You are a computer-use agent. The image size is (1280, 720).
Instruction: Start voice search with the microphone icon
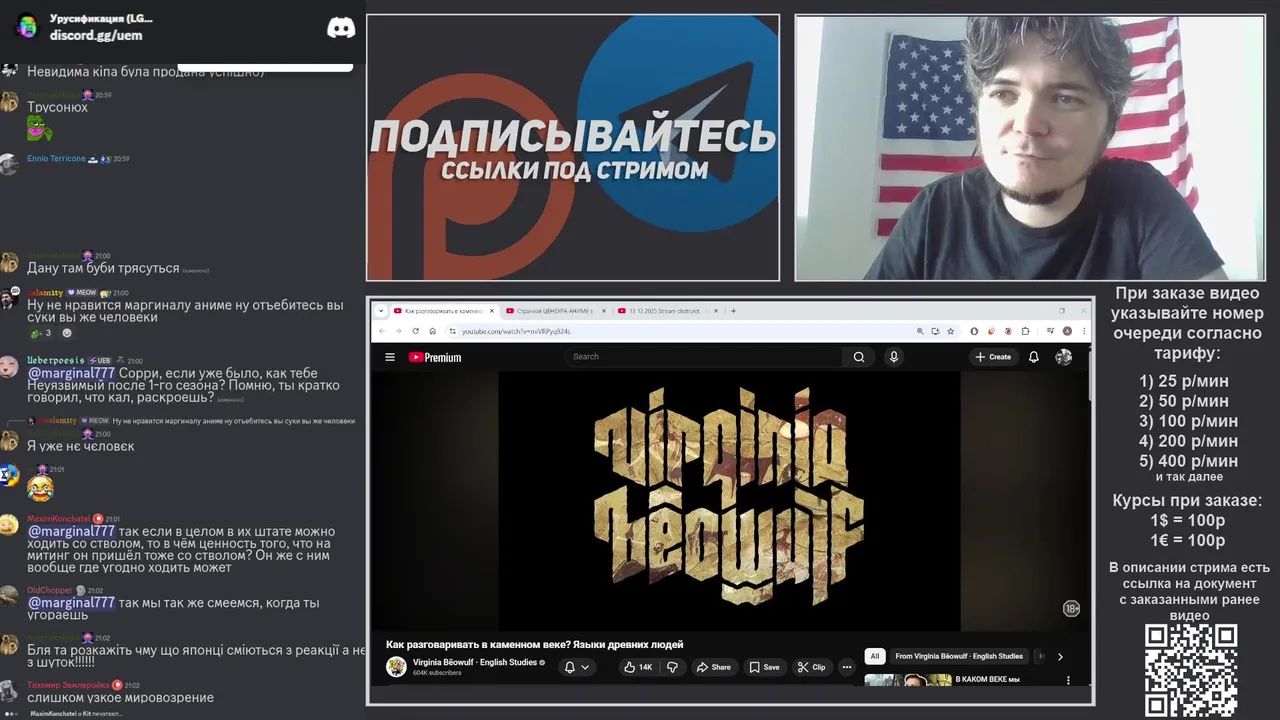click(894, 357)
